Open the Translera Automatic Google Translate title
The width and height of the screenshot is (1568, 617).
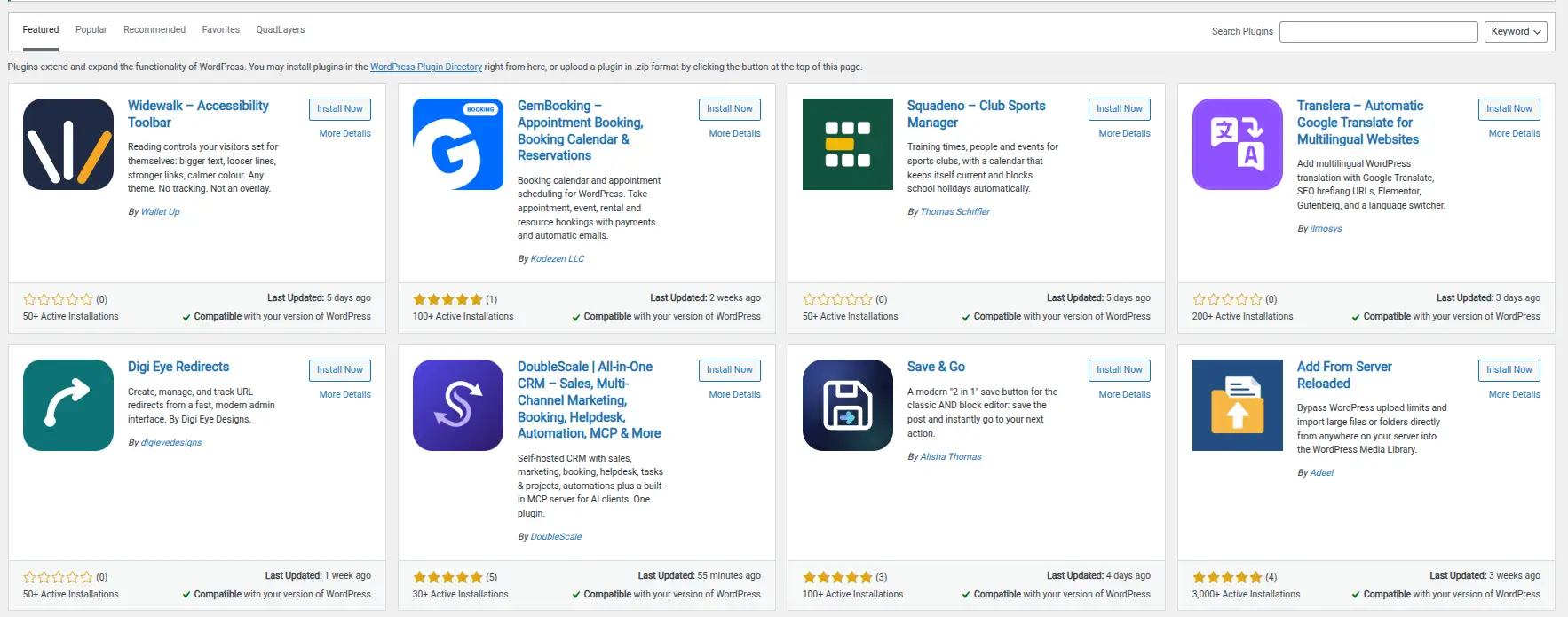(x=1359, y=123)
